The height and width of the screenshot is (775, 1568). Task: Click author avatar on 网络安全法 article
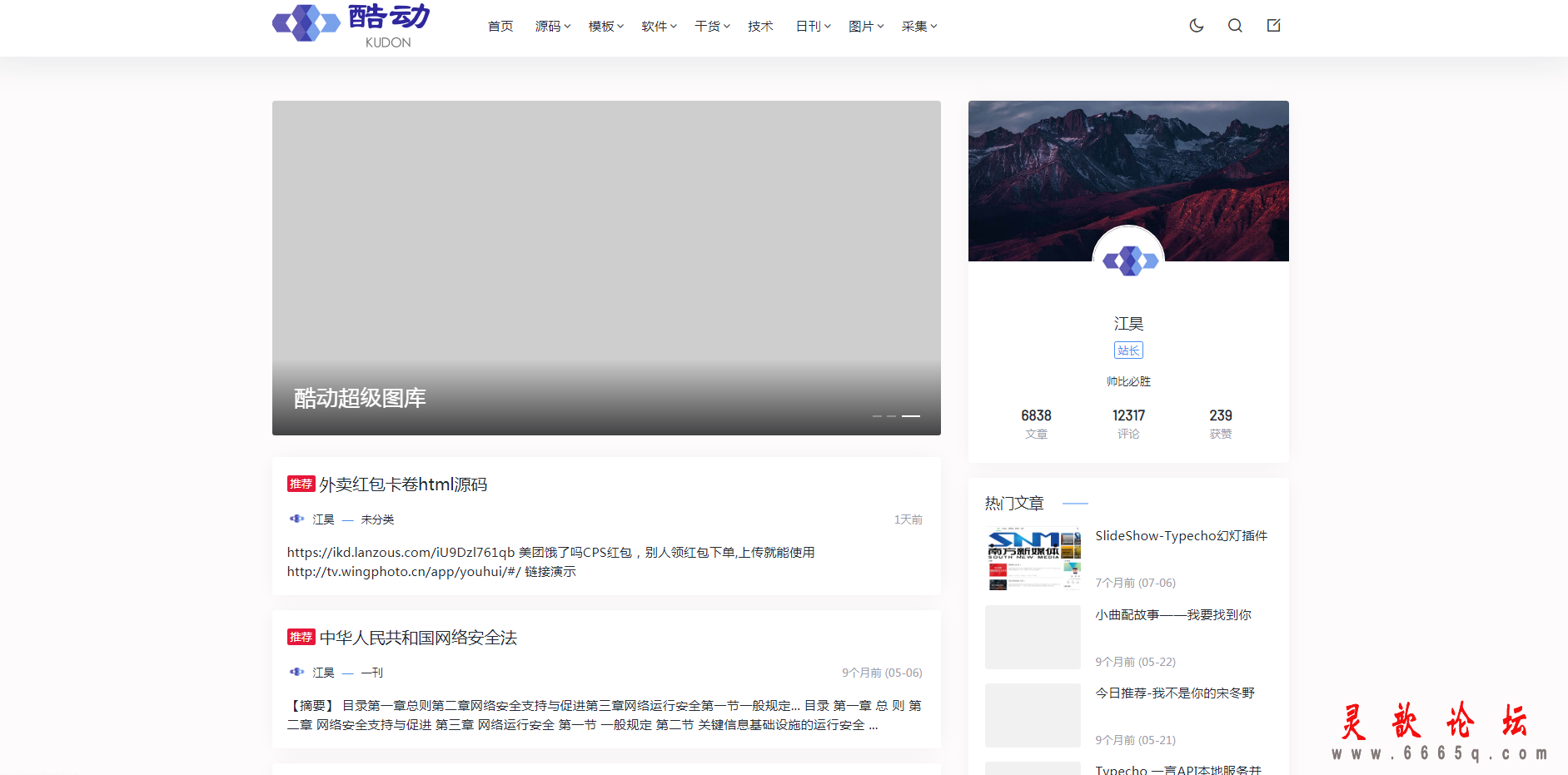point(296,672)
